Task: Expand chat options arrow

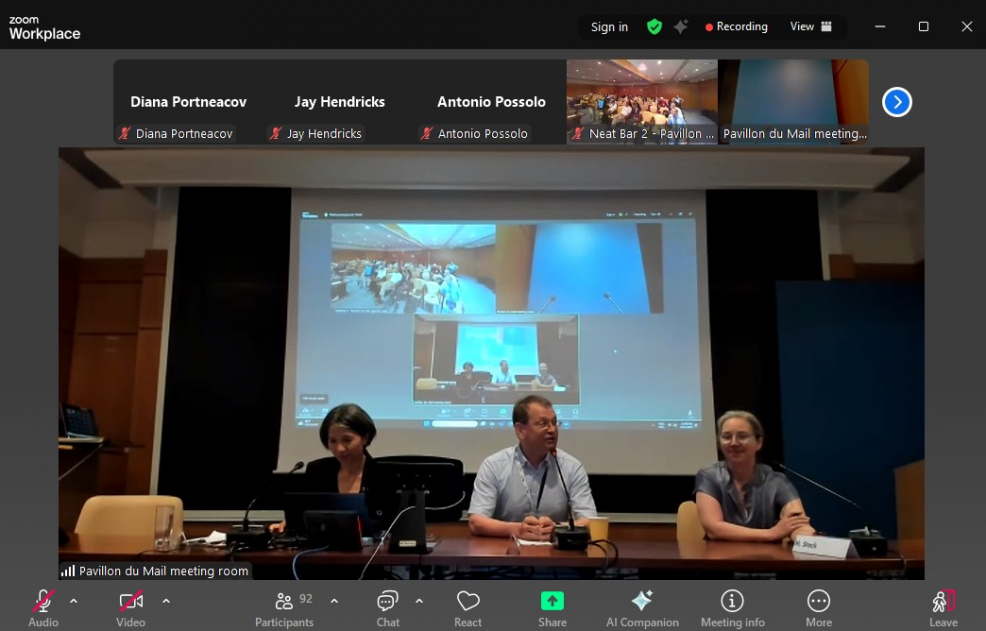Action: pos(419,601)
